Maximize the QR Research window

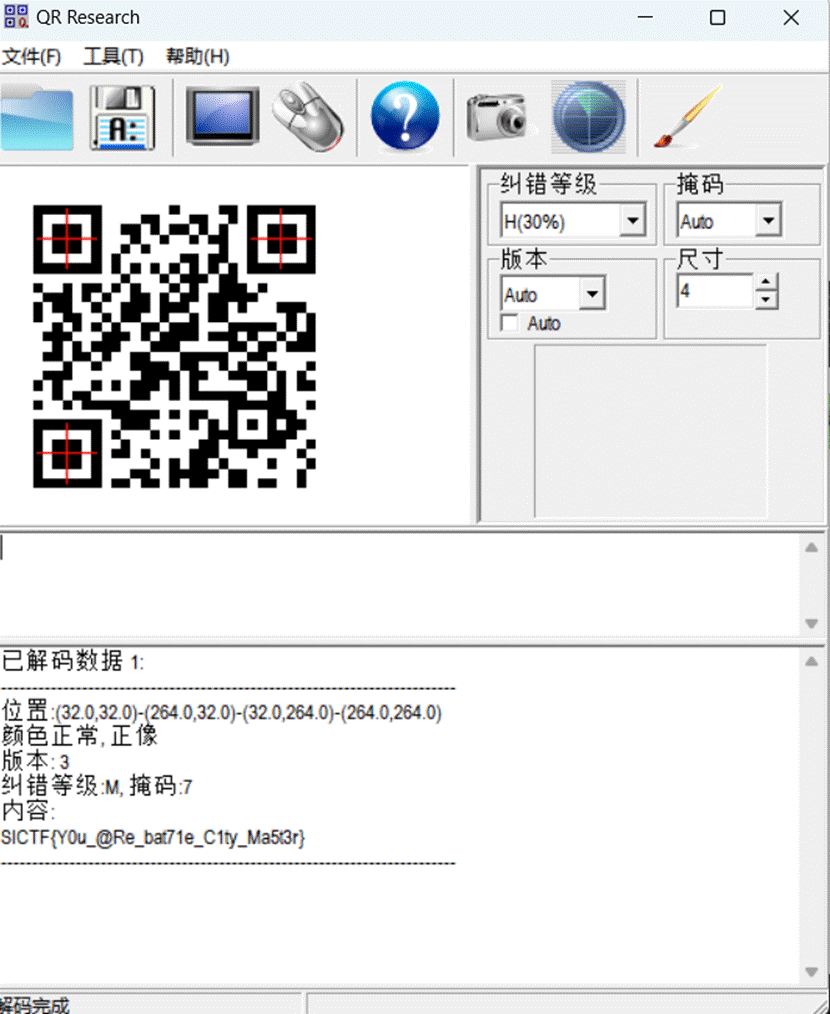coord(717,17)
